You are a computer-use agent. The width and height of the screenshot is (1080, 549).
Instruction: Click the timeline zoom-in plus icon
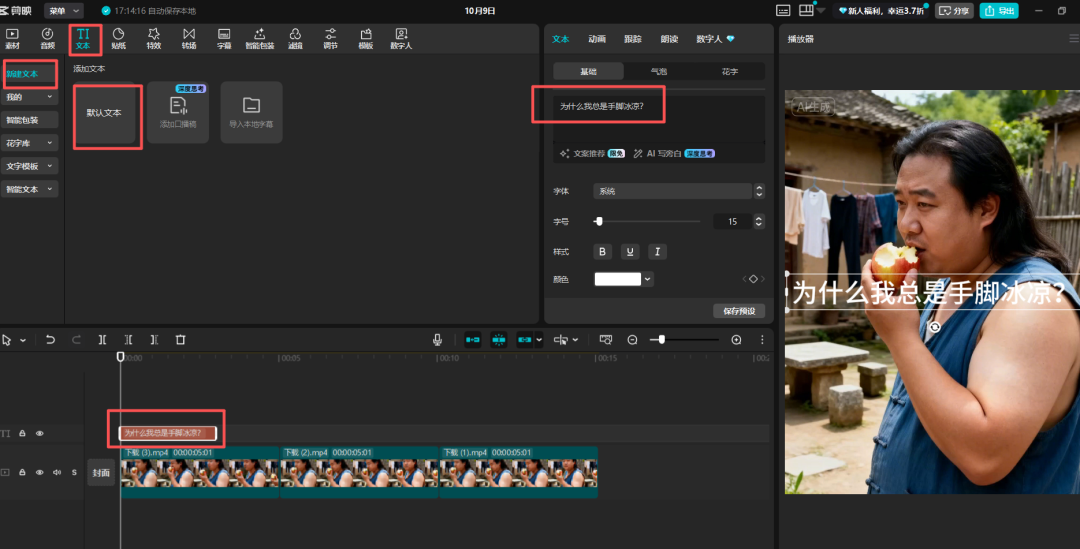(736, 340)
